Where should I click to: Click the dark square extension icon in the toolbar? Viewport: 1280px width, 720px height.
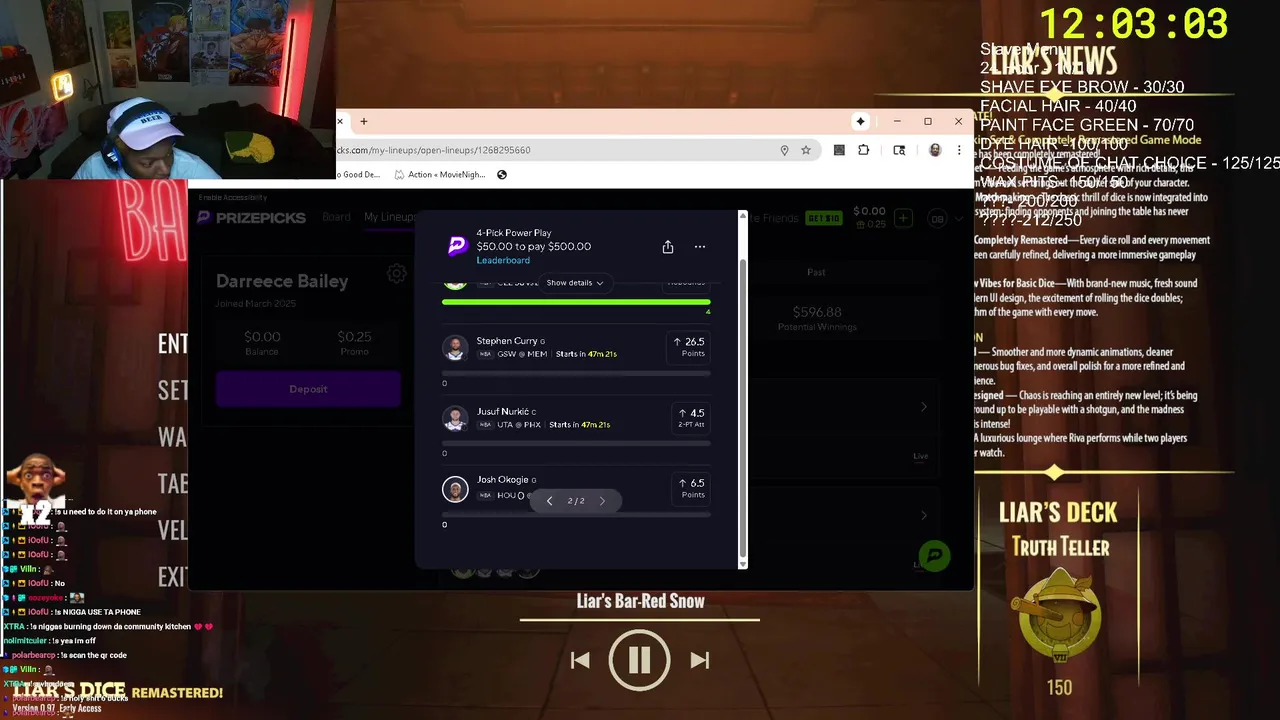pos(839,150)
